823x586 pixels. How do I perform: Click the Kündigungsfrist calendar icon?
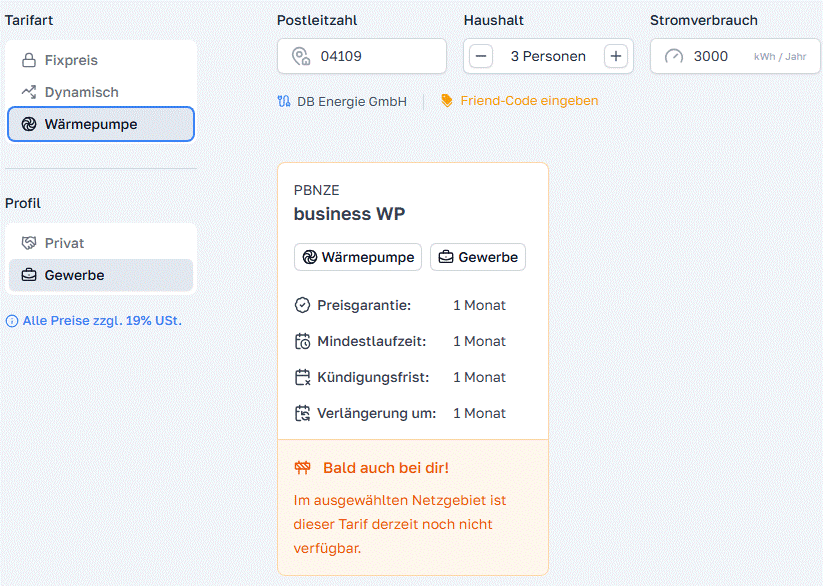click(303, 377)
